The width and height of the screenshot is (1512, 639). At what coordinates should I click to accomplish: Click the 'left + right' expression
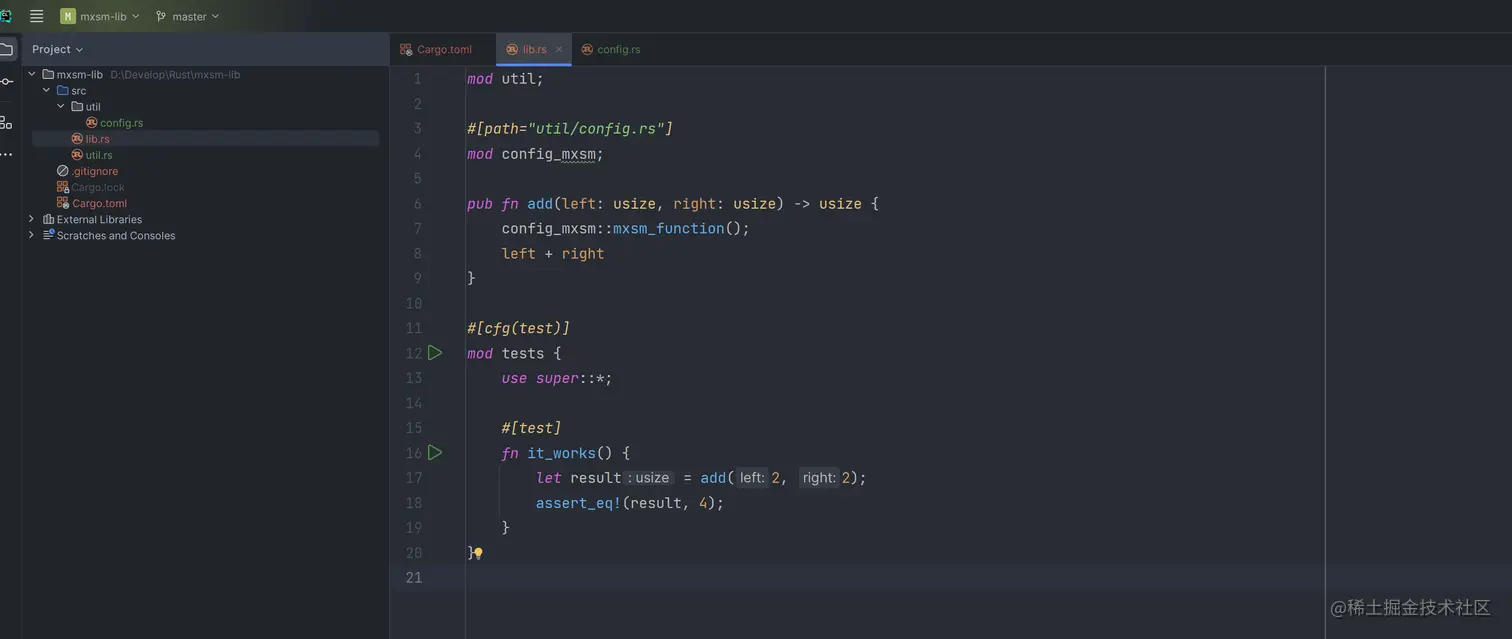(x=553, y=254)
